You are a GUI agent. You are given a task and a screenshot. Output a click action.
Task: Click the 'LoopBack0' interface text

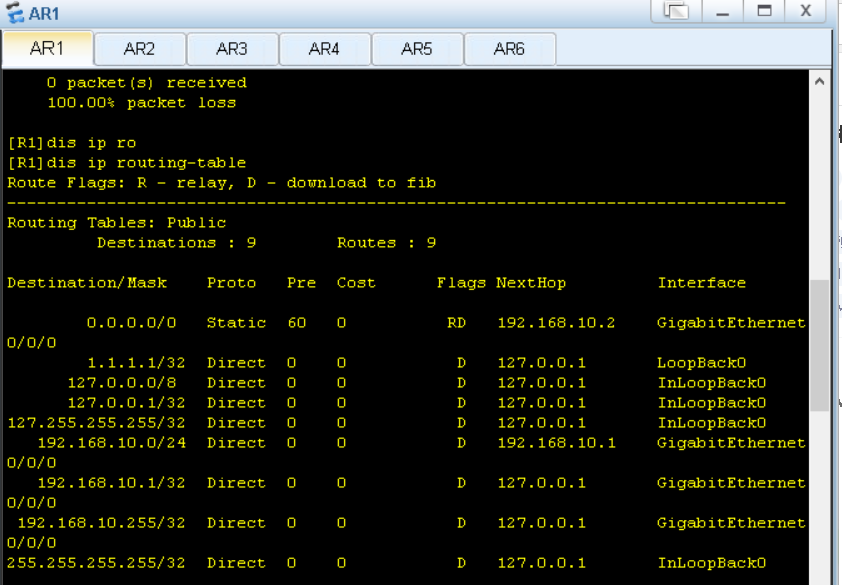coord(702,363)
